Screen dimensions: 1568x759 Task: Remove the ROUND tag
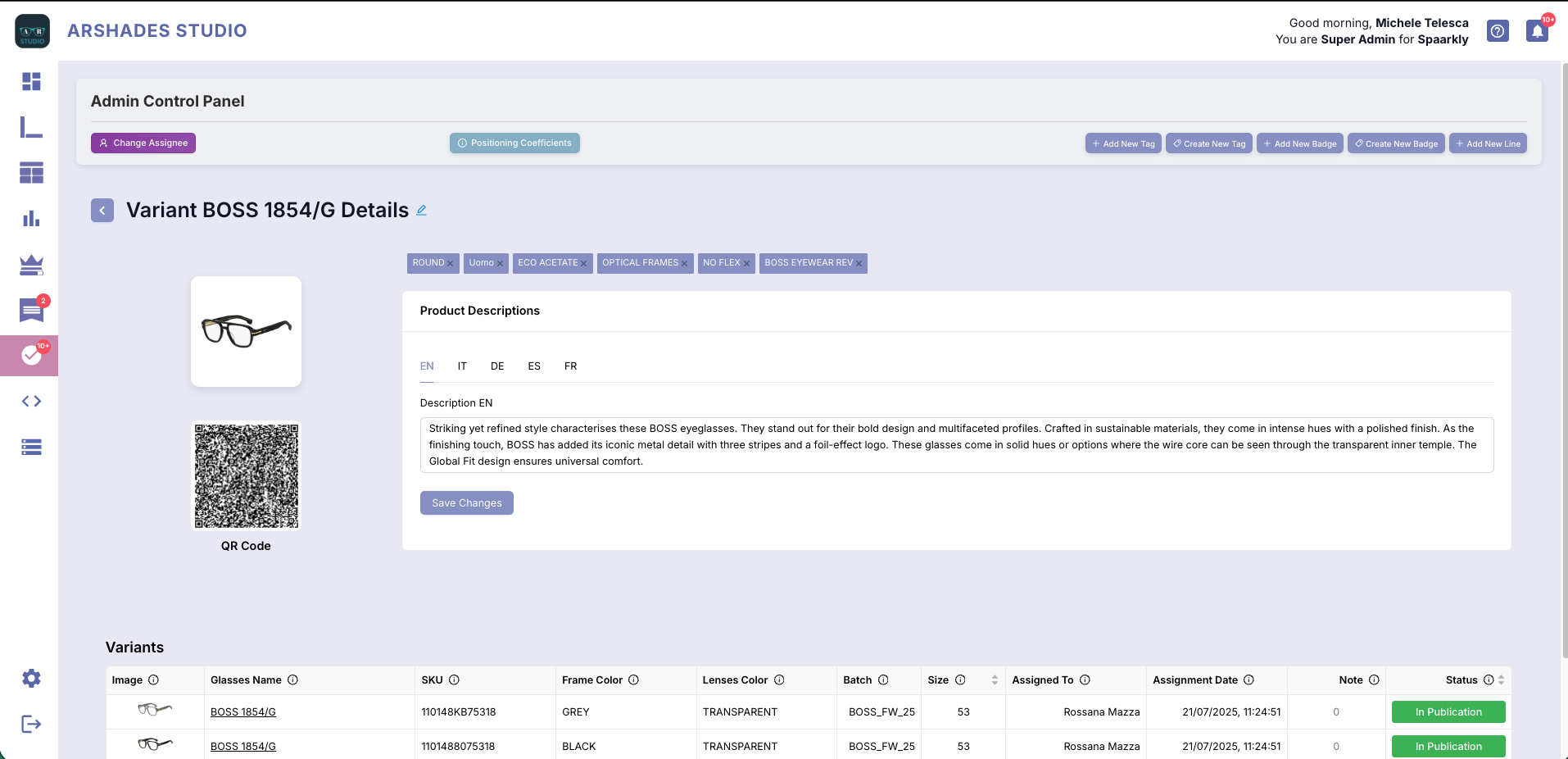(450, 264)
